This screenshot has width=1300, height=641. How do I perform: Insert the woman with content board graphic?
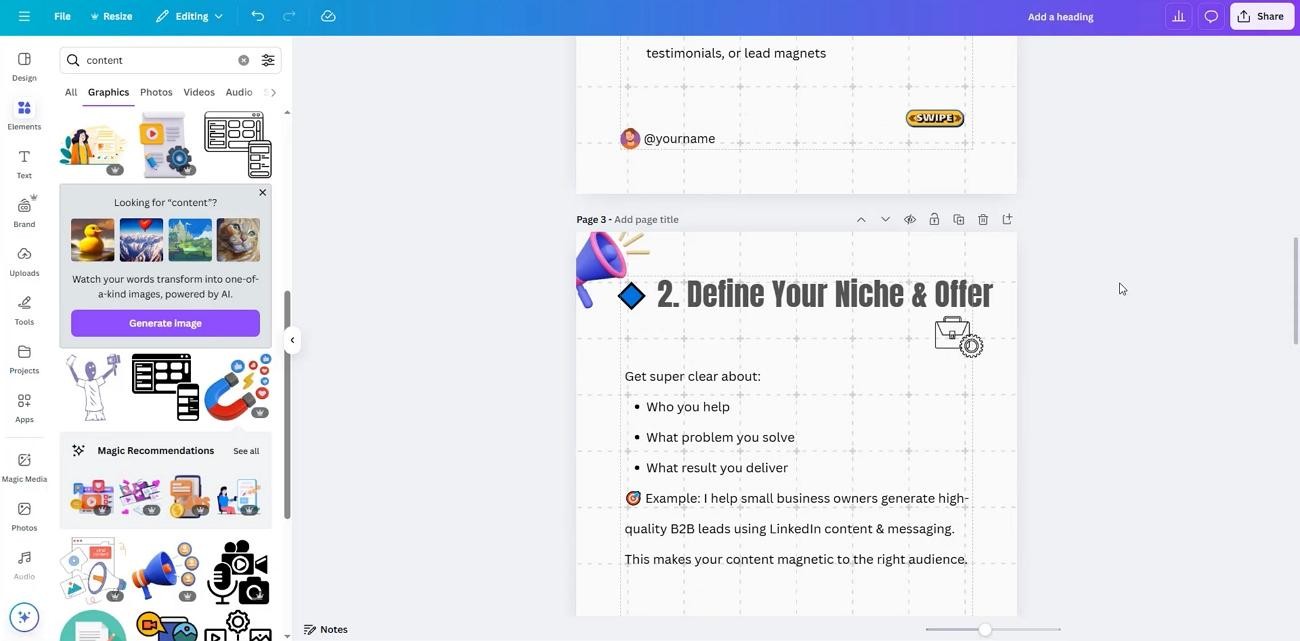pos(93,146)
